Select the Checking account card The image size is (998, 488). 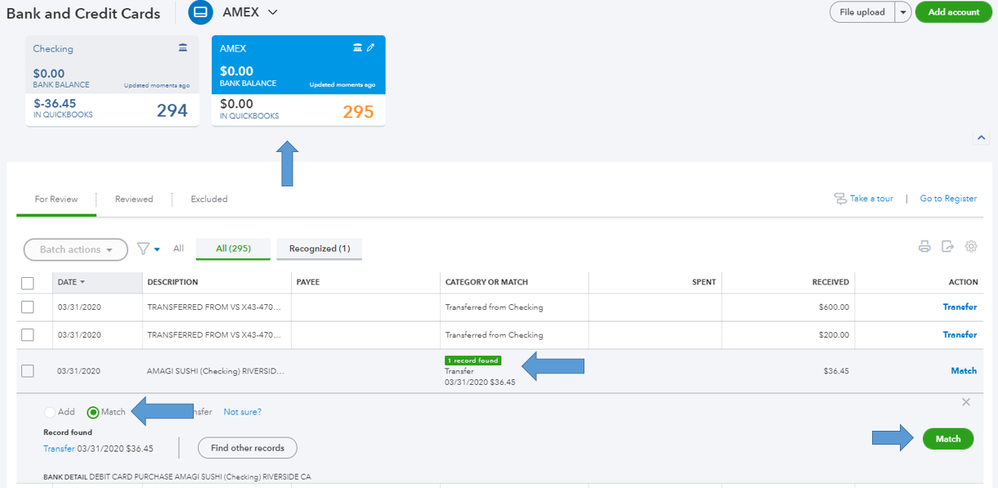(112, 80)
